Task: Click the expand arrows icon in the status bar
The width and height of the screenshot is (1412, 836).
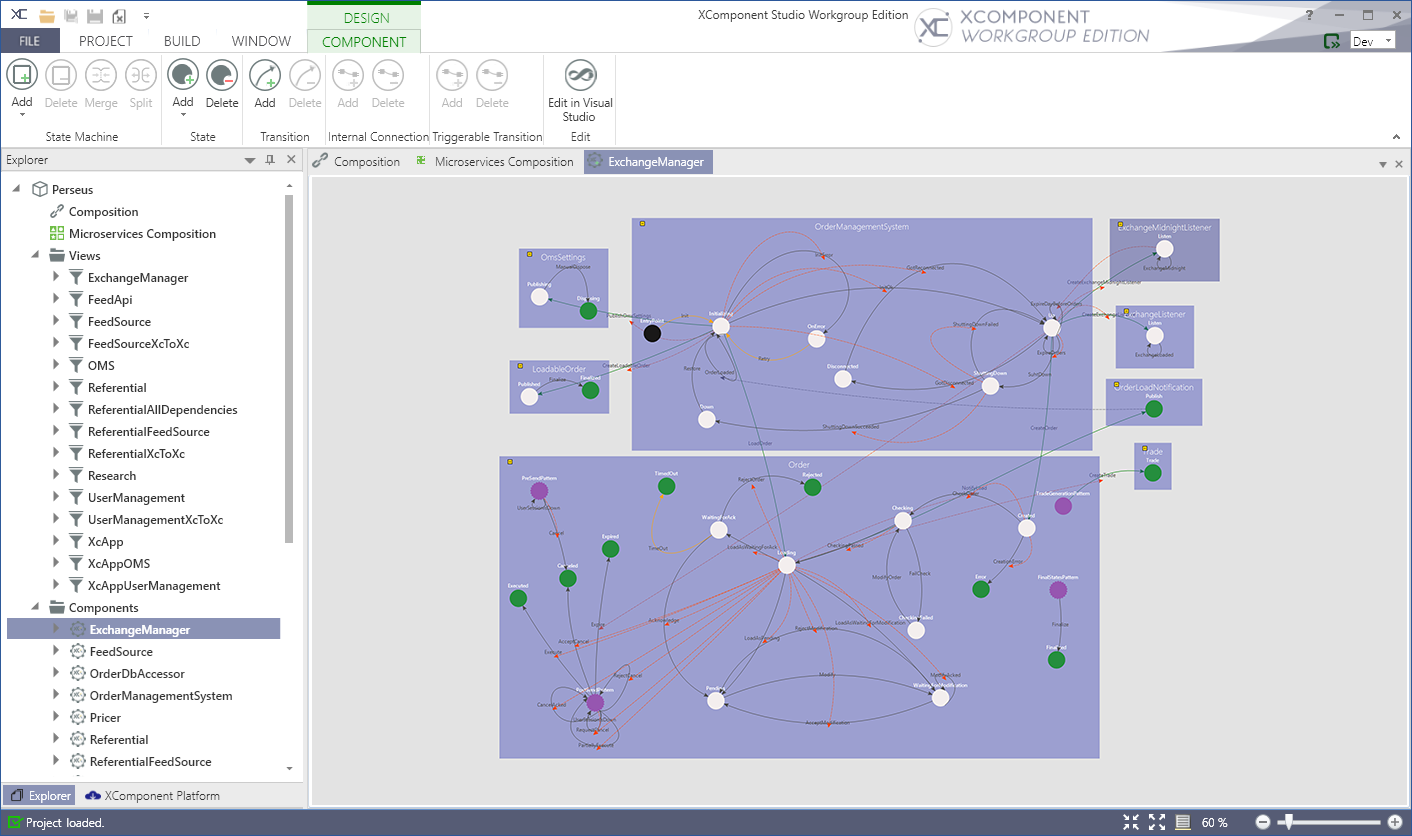Action: point(1157,822)
